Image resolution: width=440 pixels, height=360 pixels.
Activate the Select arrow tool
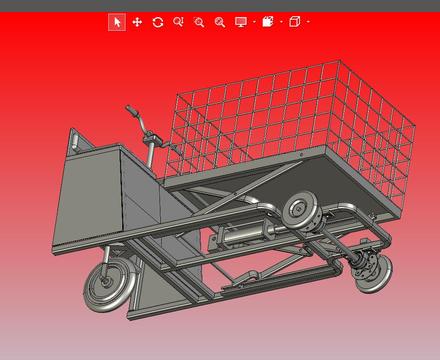coord(117,22)
